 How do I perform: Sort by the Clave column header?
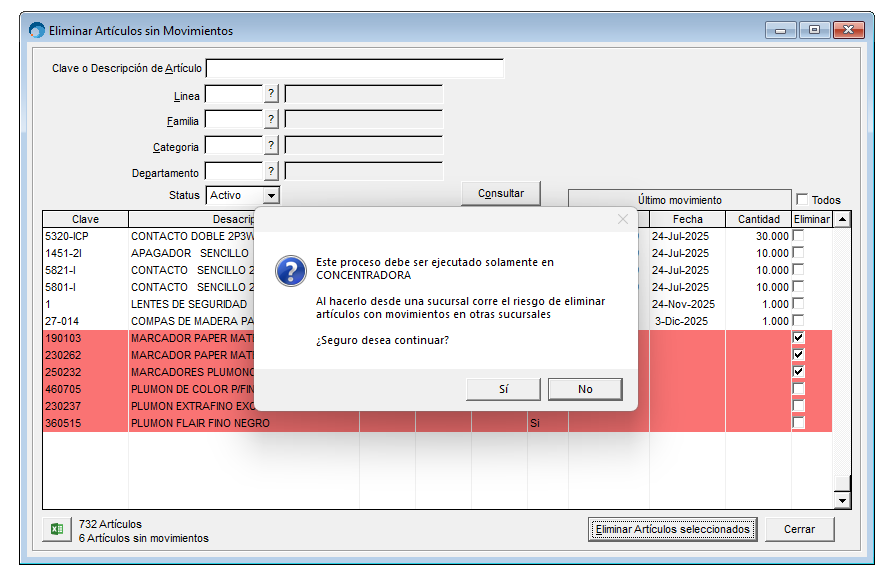coord(85,219)
